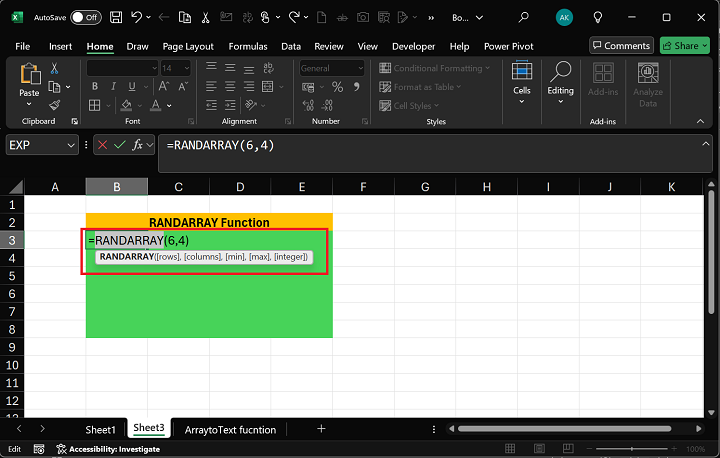Click the Comma Style icon

coord(356,87)
